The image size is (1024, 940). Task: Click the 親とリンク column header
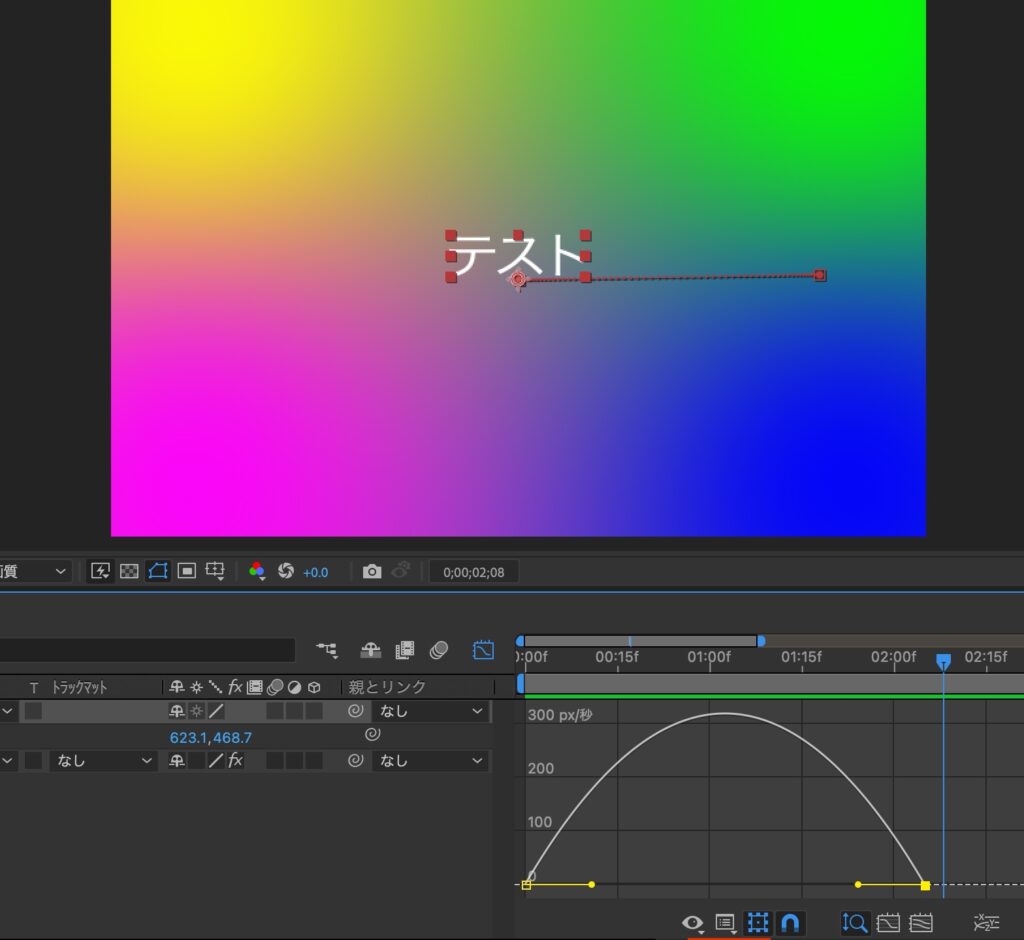click(387, 687)
